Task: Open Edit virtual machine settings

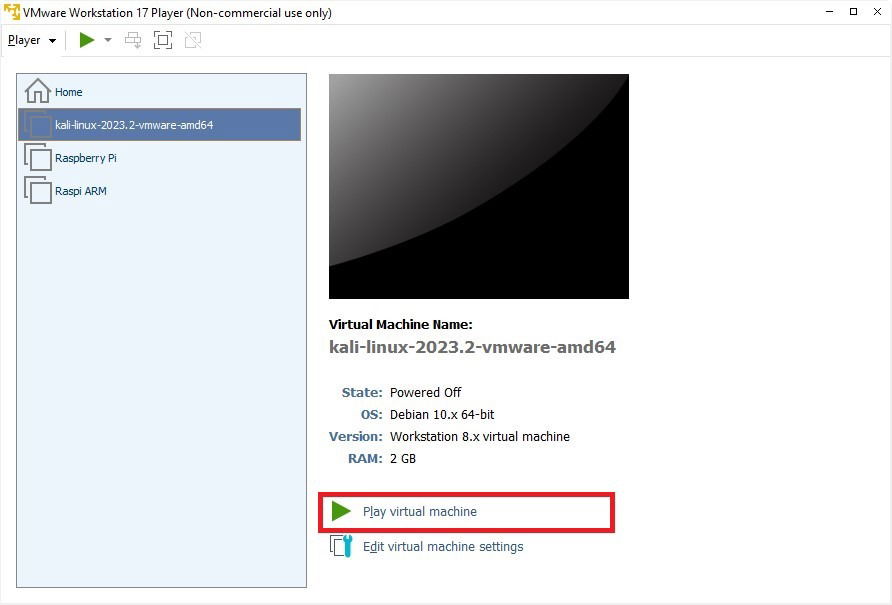Action: pos(443,546)
